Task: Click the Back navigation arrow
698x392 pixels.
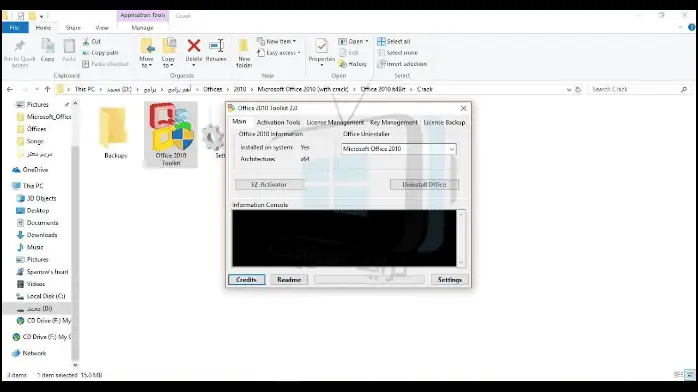Action: tap(10, 89)
